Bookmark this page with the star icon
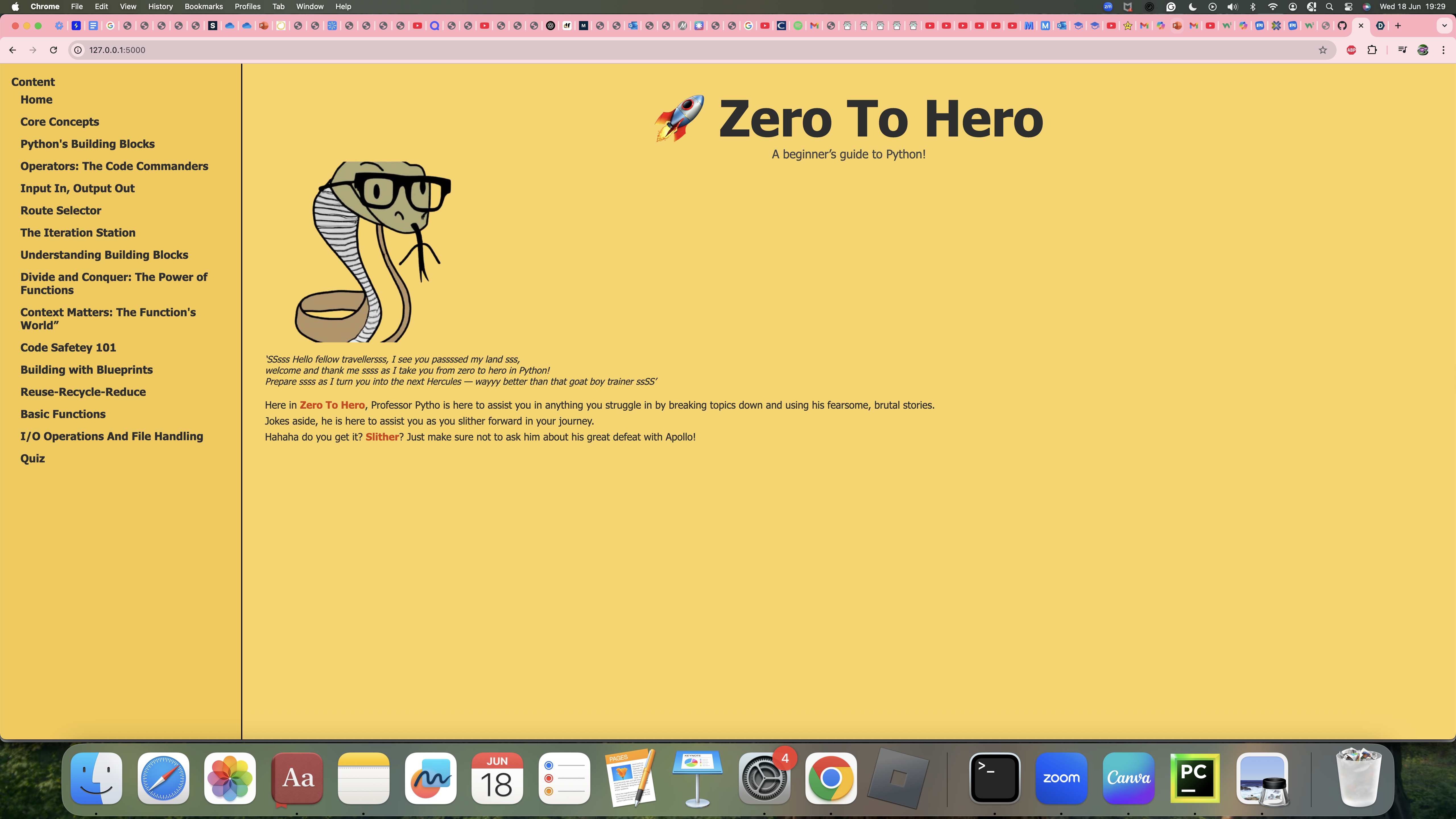 (1323, 50)
